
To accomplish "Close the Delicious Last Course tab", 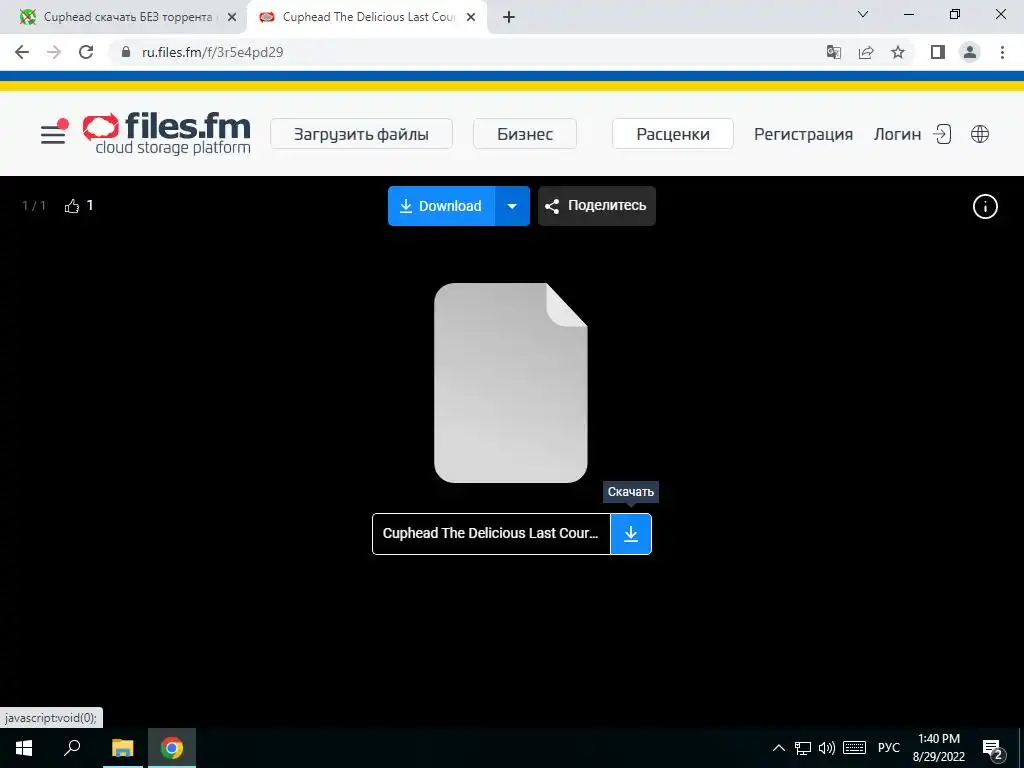I will coord(471,17).
